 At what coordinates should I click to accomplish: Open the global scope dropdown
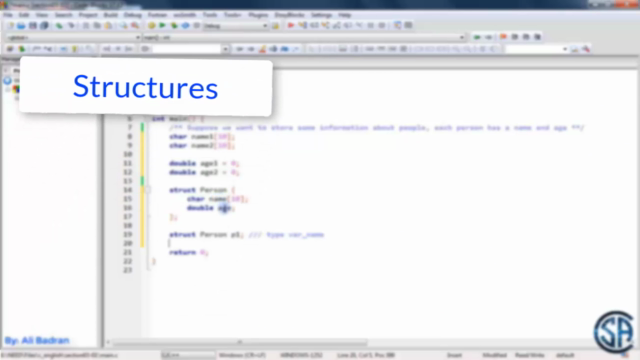coord(73,38)
